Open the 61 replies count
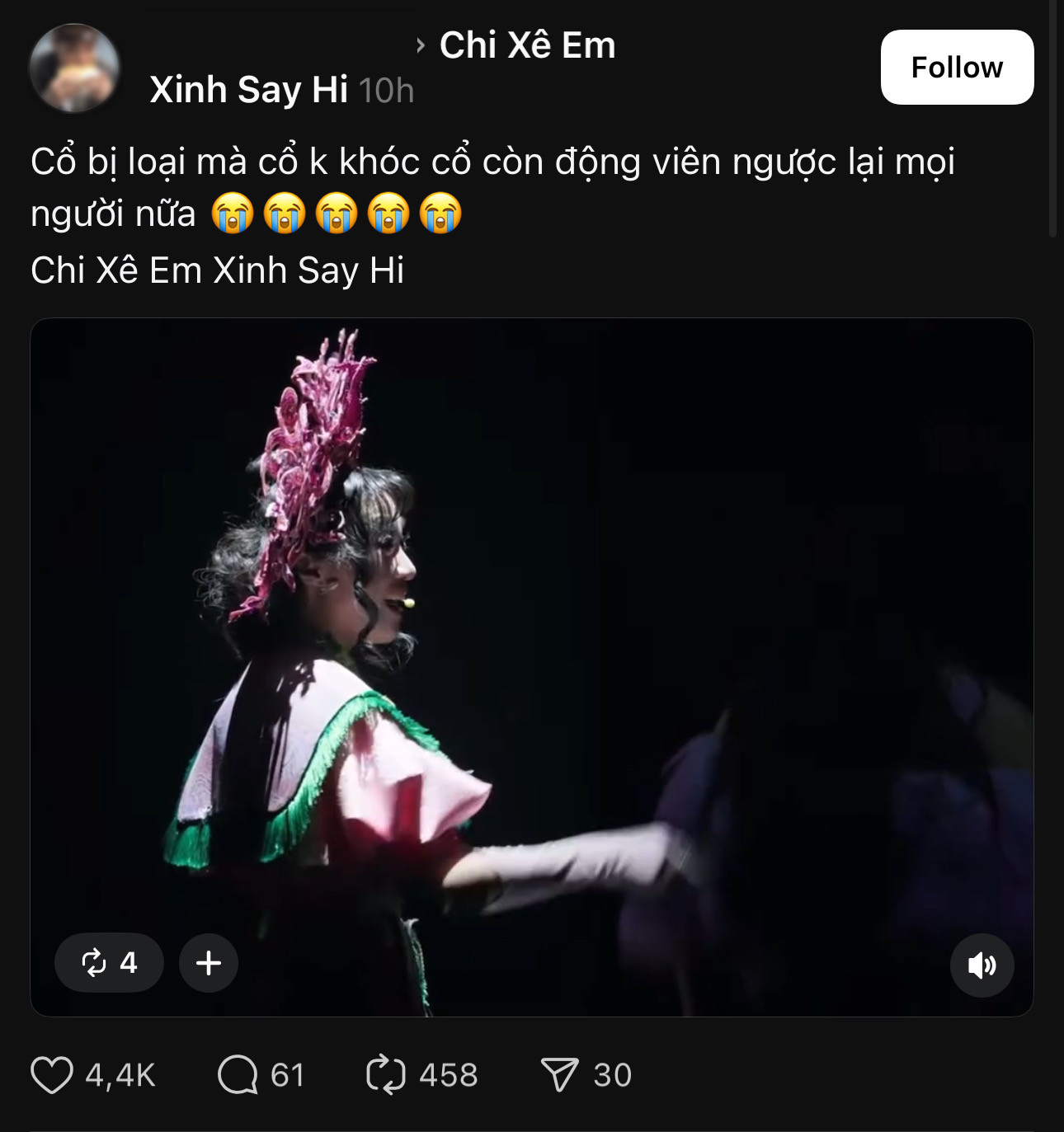The width and height of the screenshot is (1064, 1132). pos(288,1075)
